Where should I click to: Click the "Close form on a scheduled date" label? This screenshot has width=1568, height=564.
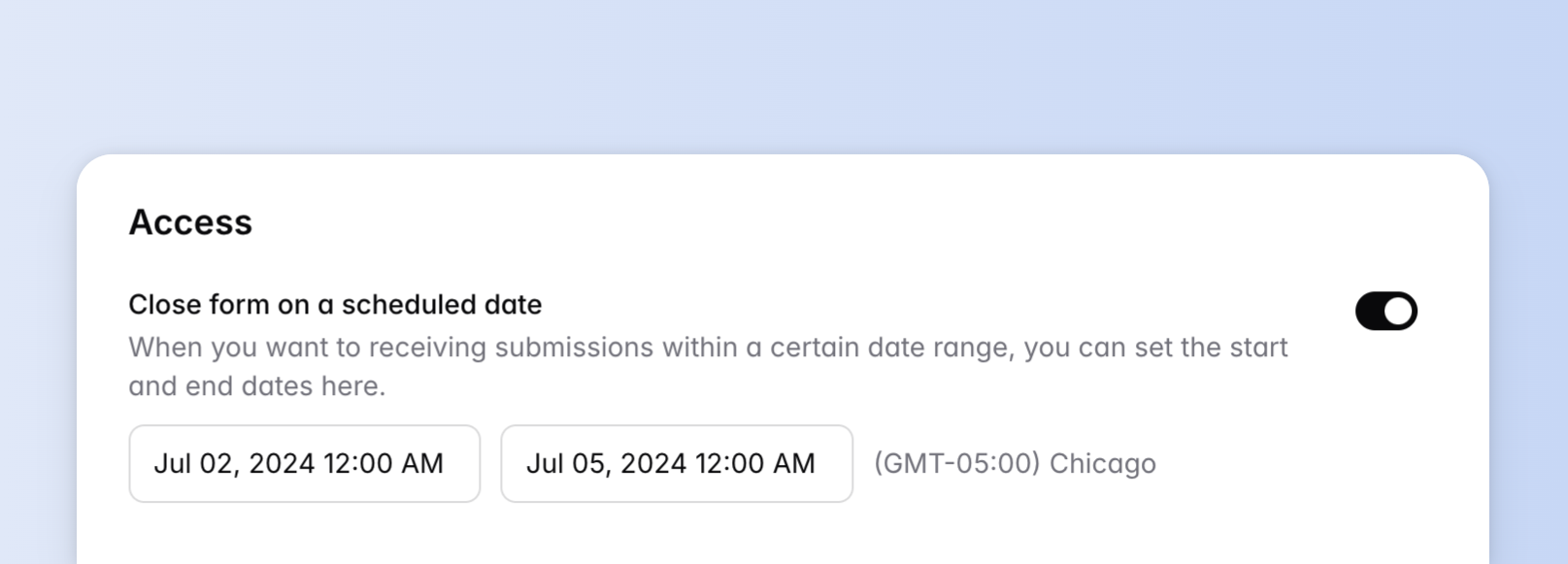pos(335,305)
